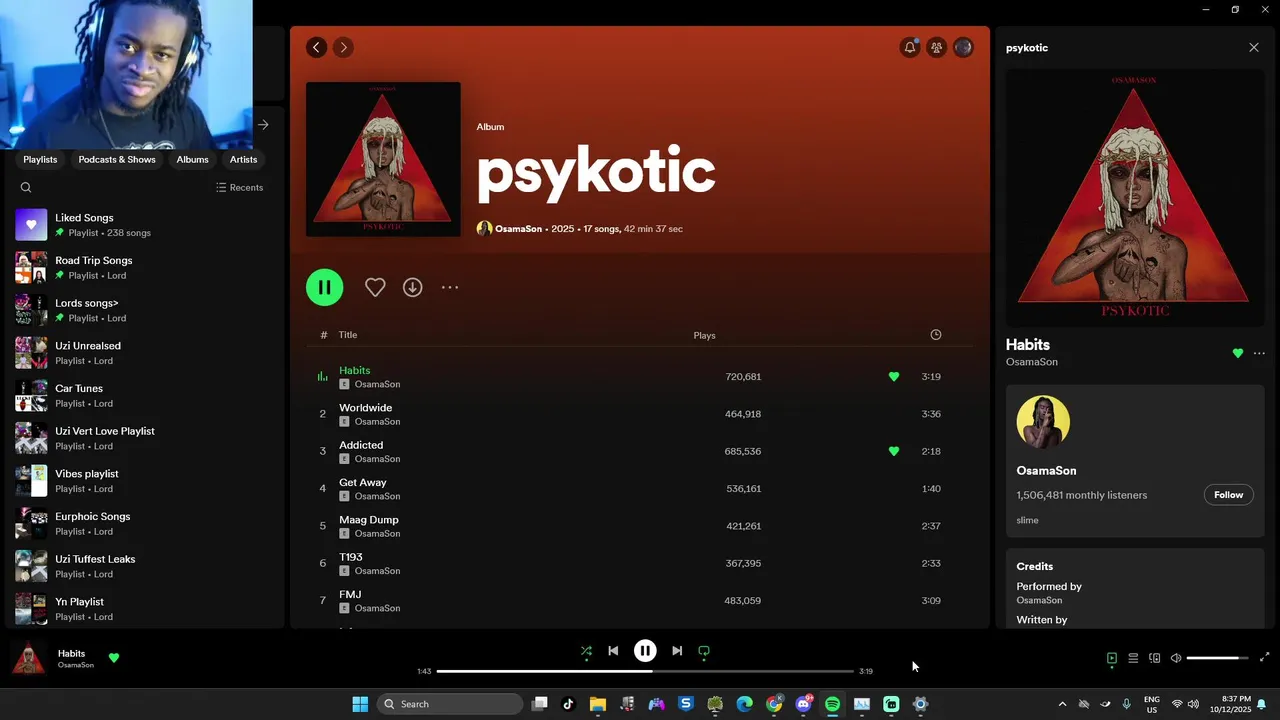
Task: Open connect to a device icon
Action: (1154, 658)
